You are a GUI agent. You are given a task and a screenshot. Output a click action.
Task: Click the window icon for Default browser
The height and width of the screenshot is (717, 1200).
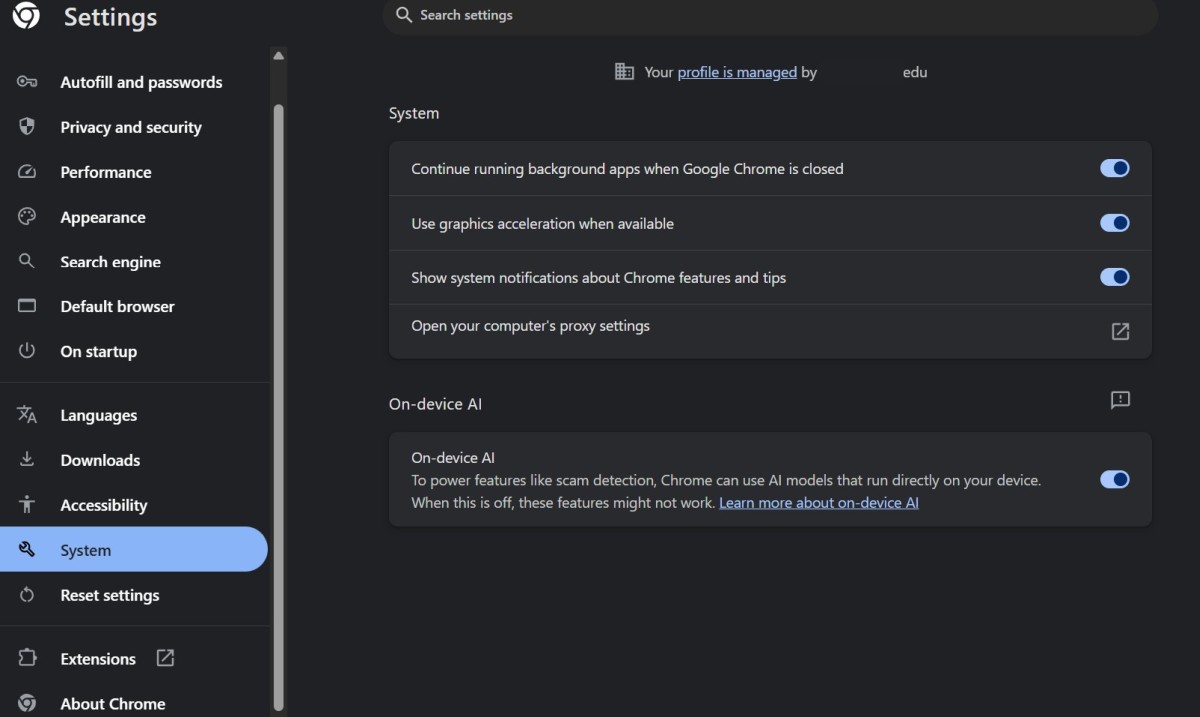coord(27,306)
